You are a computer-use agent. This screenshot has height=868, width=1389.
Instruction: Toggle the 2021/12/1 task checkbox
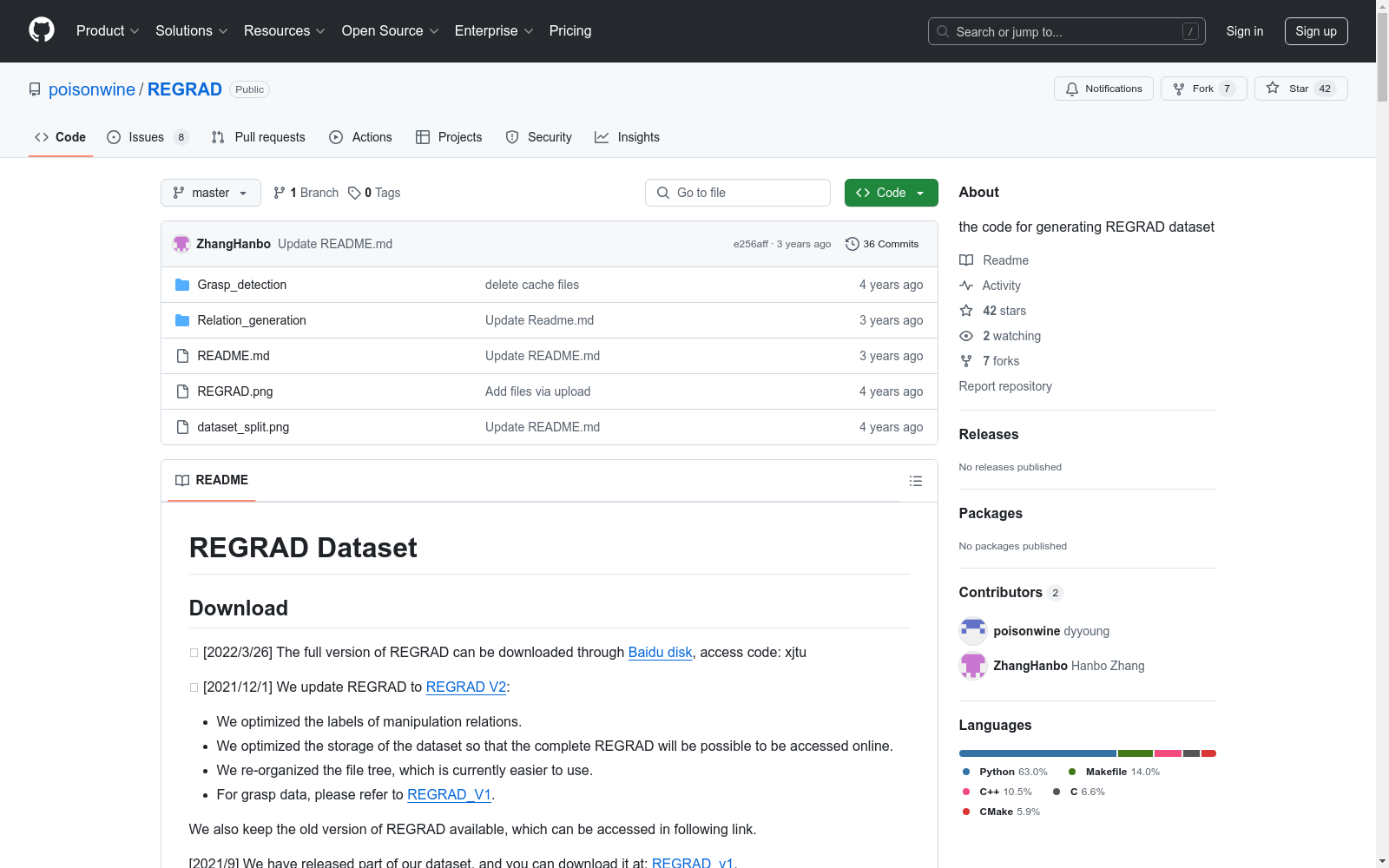point(194,687)
